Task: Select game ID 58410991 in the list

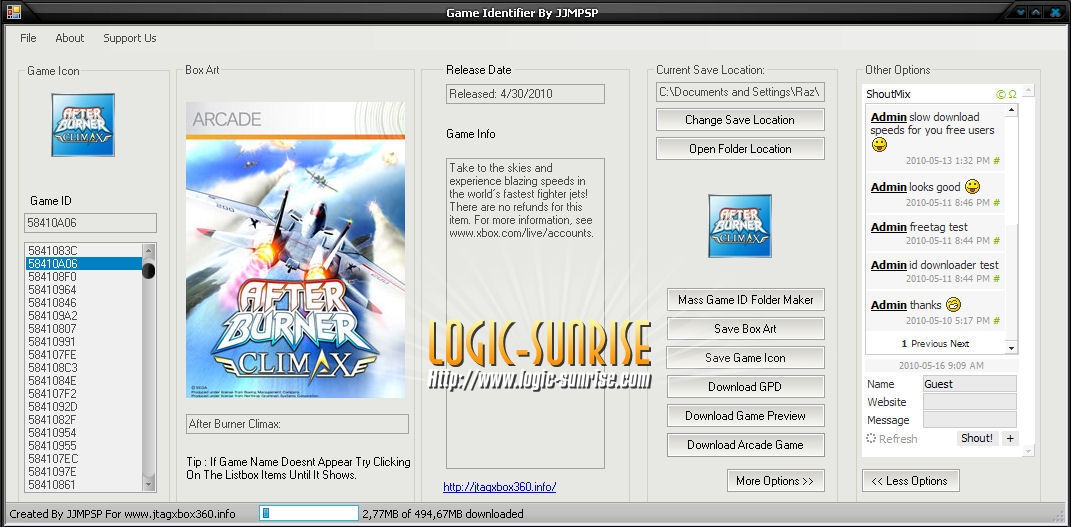Action: pyautogui.click(x=83, y=341)
